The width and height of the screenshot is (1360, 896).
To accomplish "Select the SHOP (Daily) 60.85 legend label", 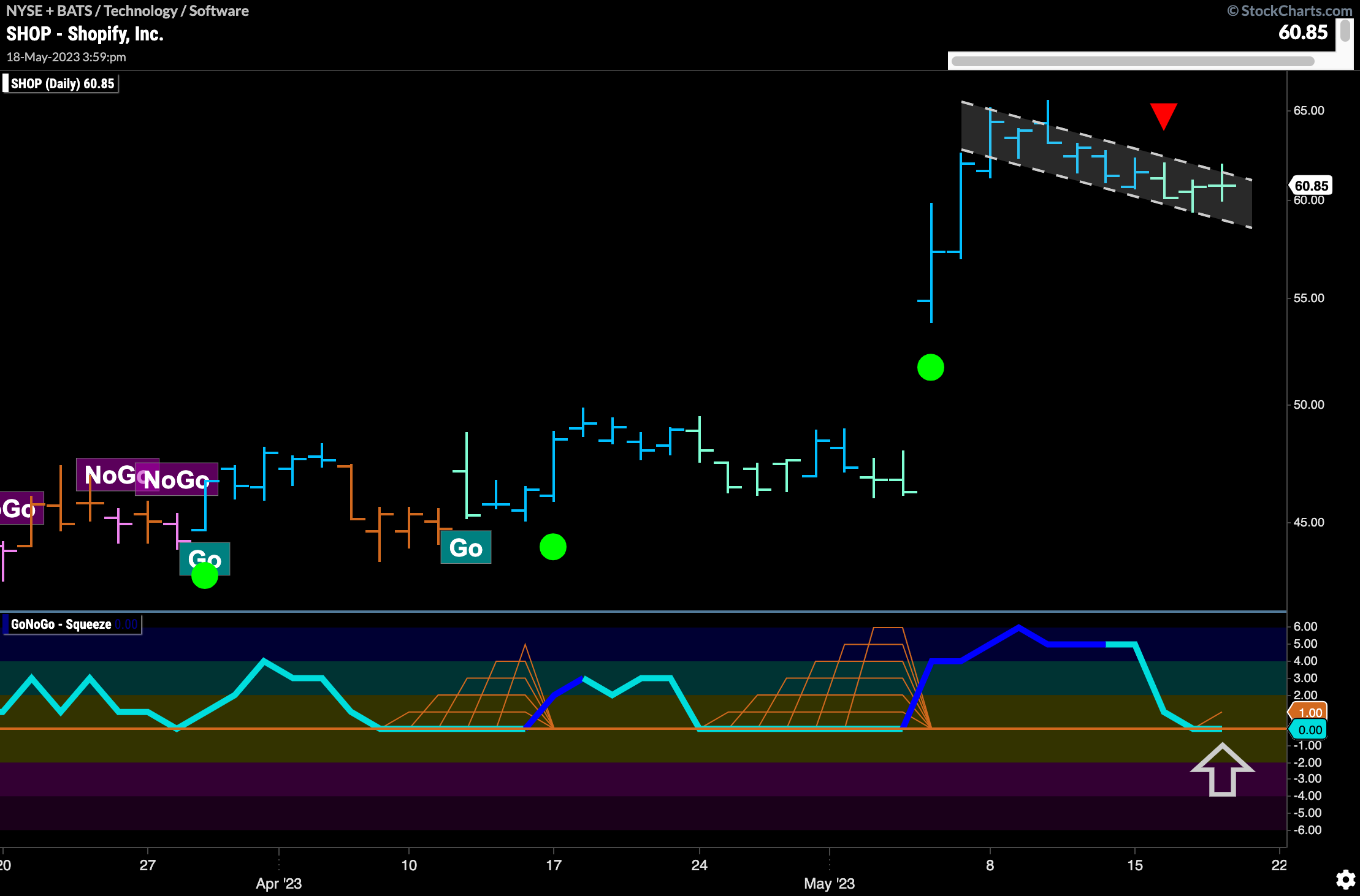I will tap(60, 83).
